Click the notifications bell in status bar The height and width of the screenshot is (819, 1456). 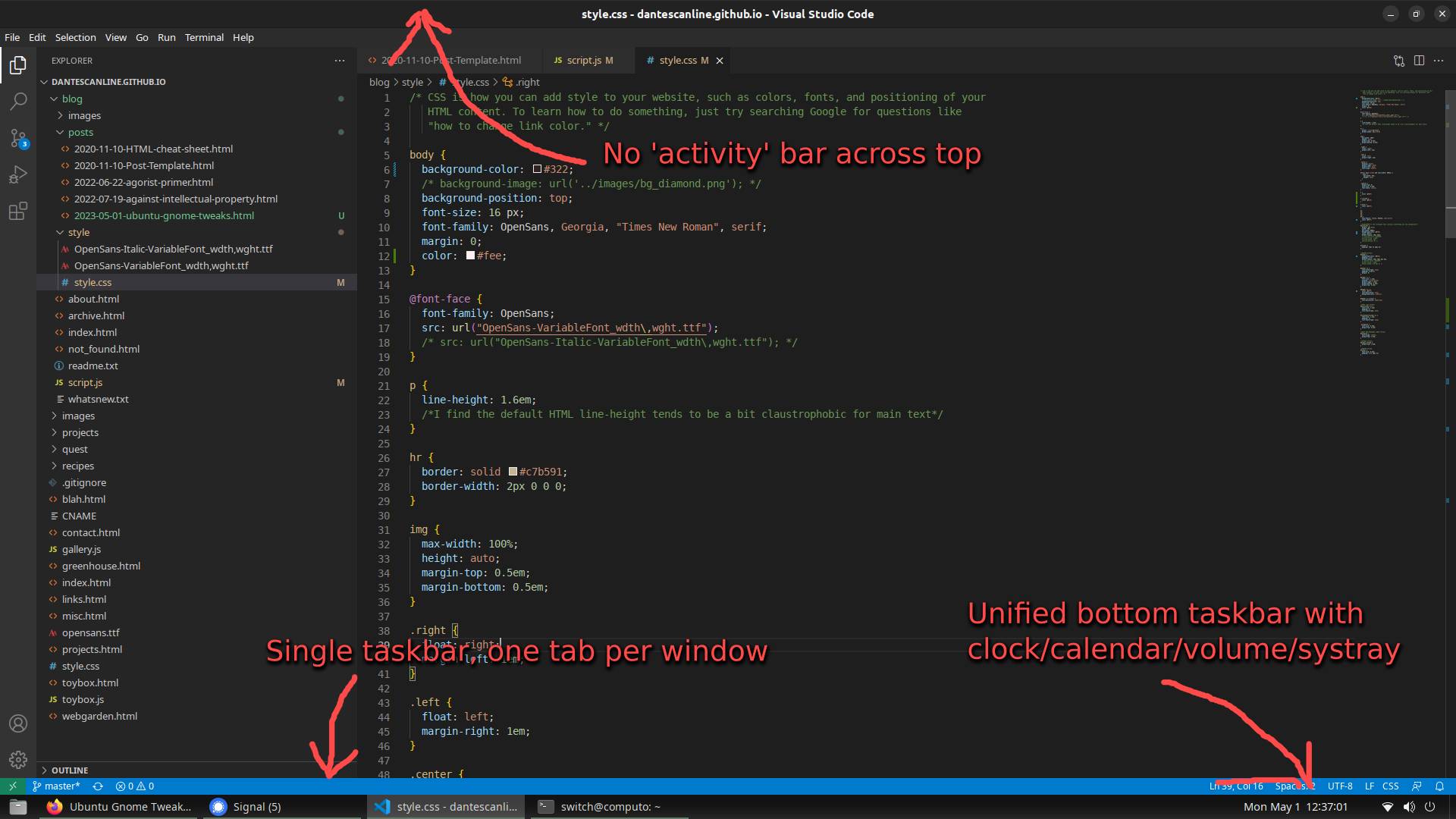pos(1439,786)
